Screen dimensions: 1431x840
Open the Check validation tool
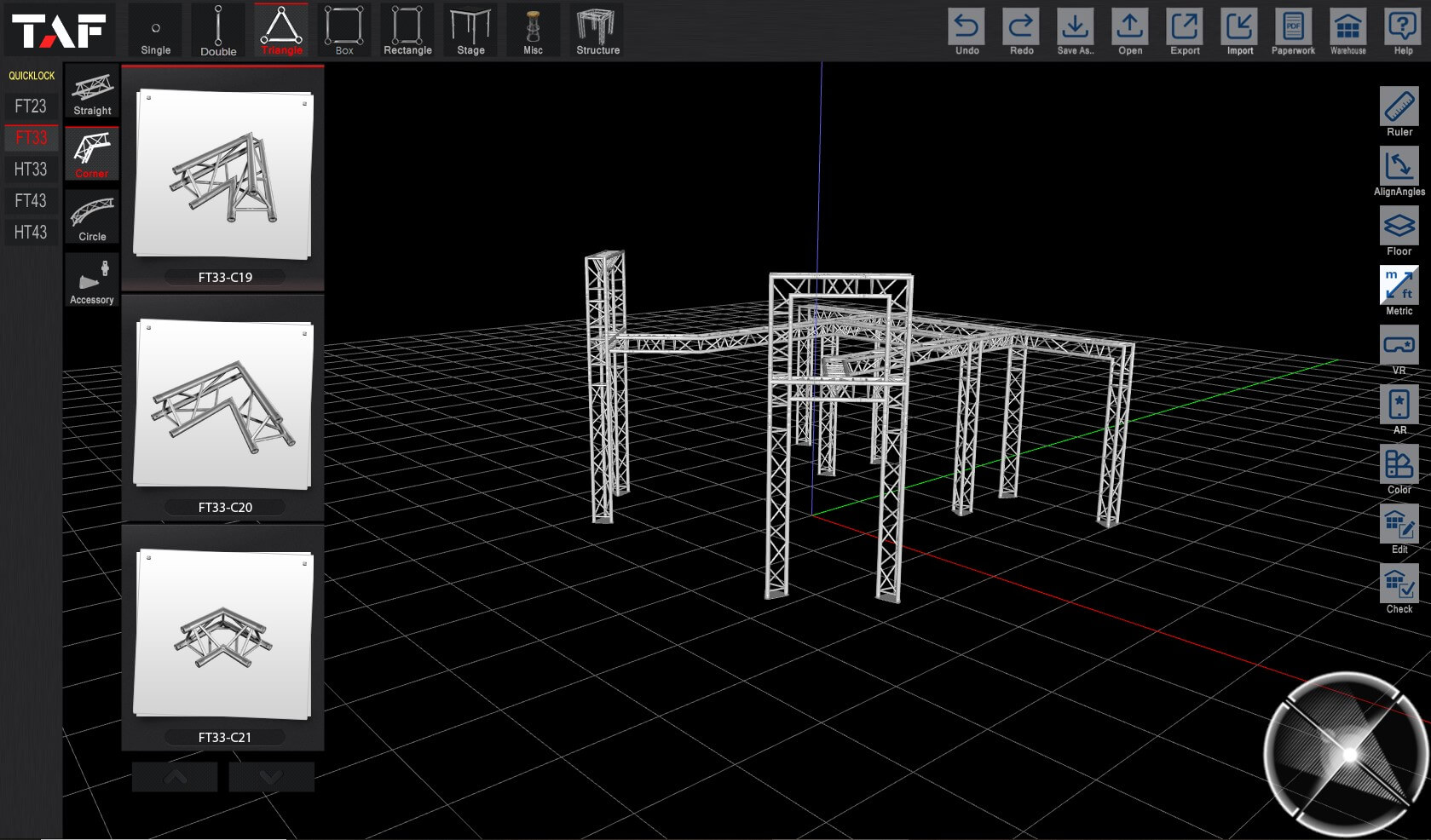click(1399, 589)
